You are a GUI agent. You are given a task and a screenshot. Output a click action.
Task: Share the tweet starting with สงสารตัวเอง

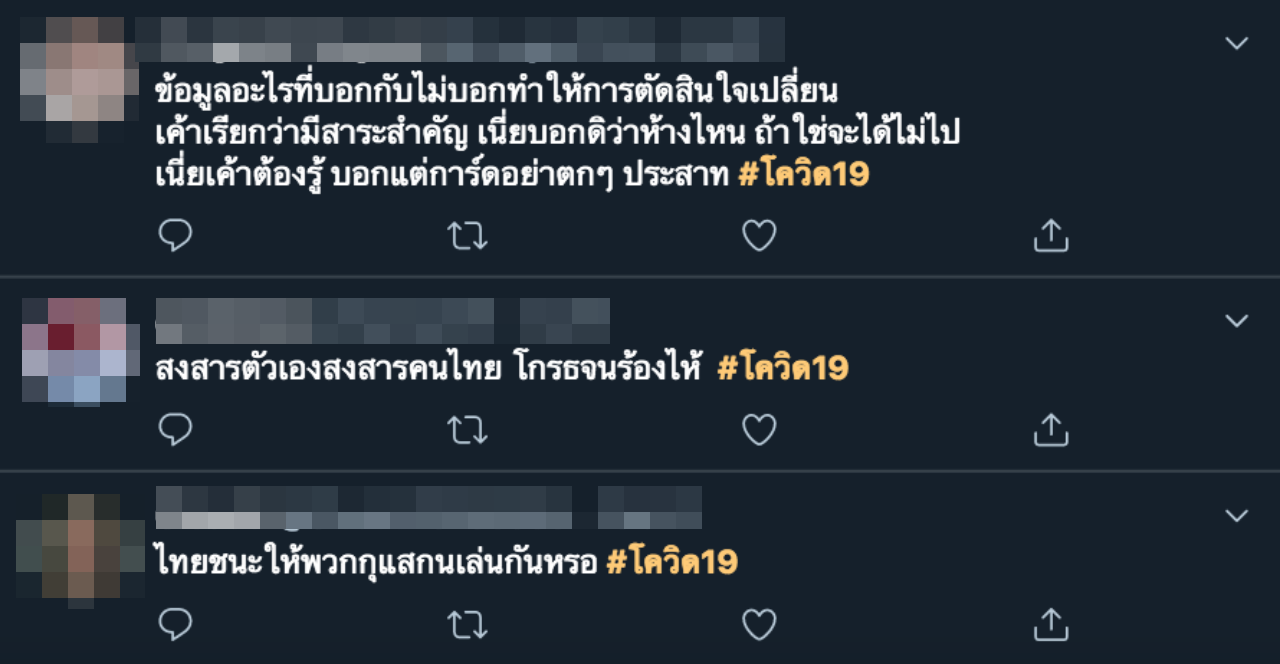(1051, 430)
